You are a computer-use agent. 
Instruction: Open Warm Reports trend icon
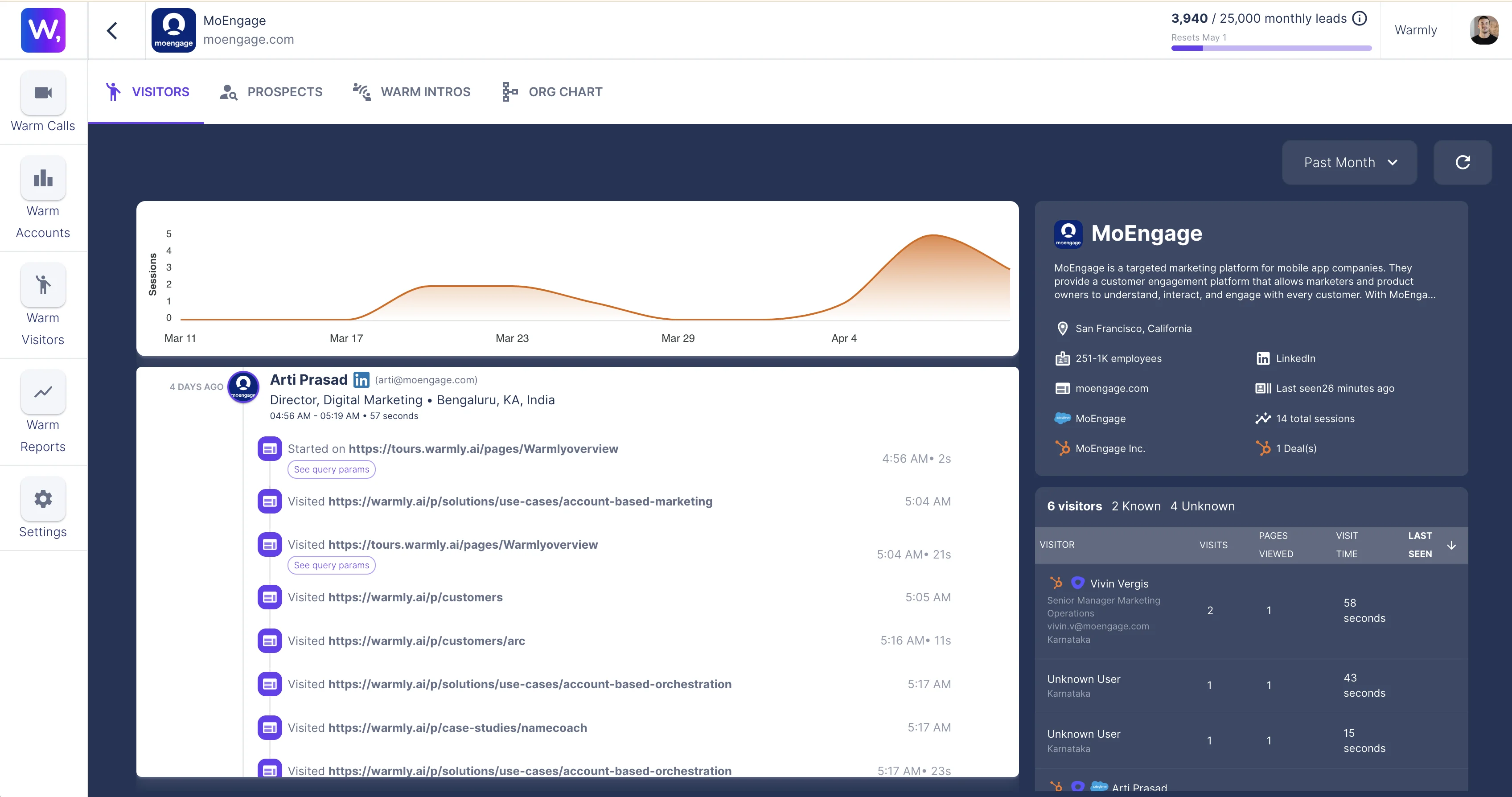point(43,391)
